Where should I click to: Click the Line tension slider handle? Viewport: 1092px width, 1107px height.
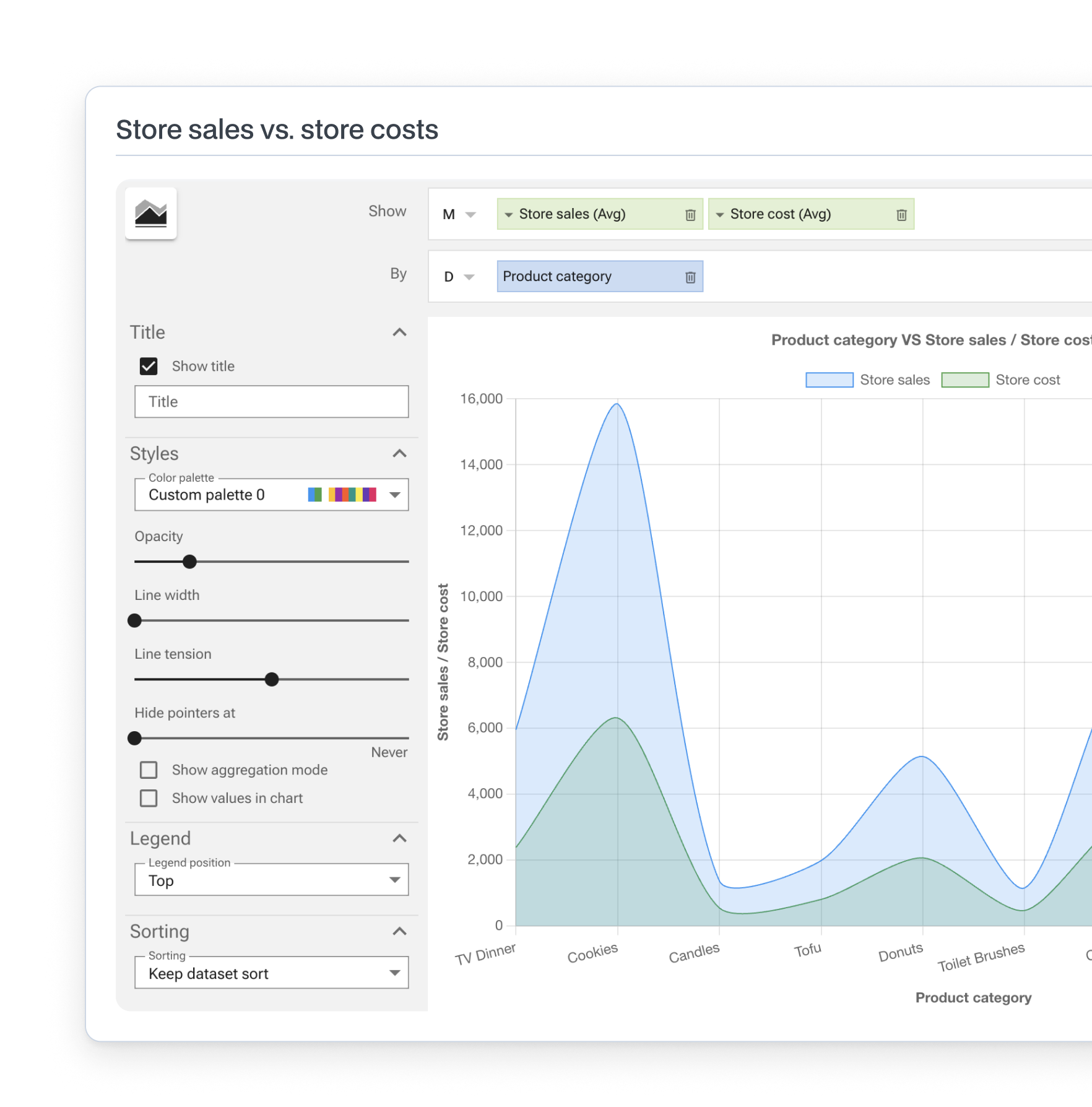click(272, 679)
